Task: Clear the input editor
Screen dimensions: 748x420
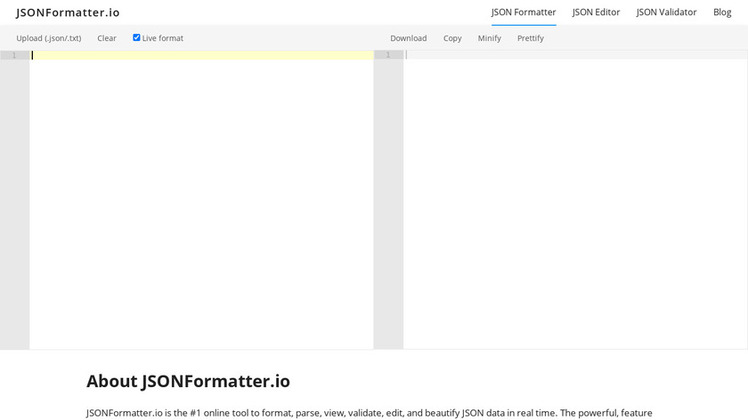Action: [107, 38]
